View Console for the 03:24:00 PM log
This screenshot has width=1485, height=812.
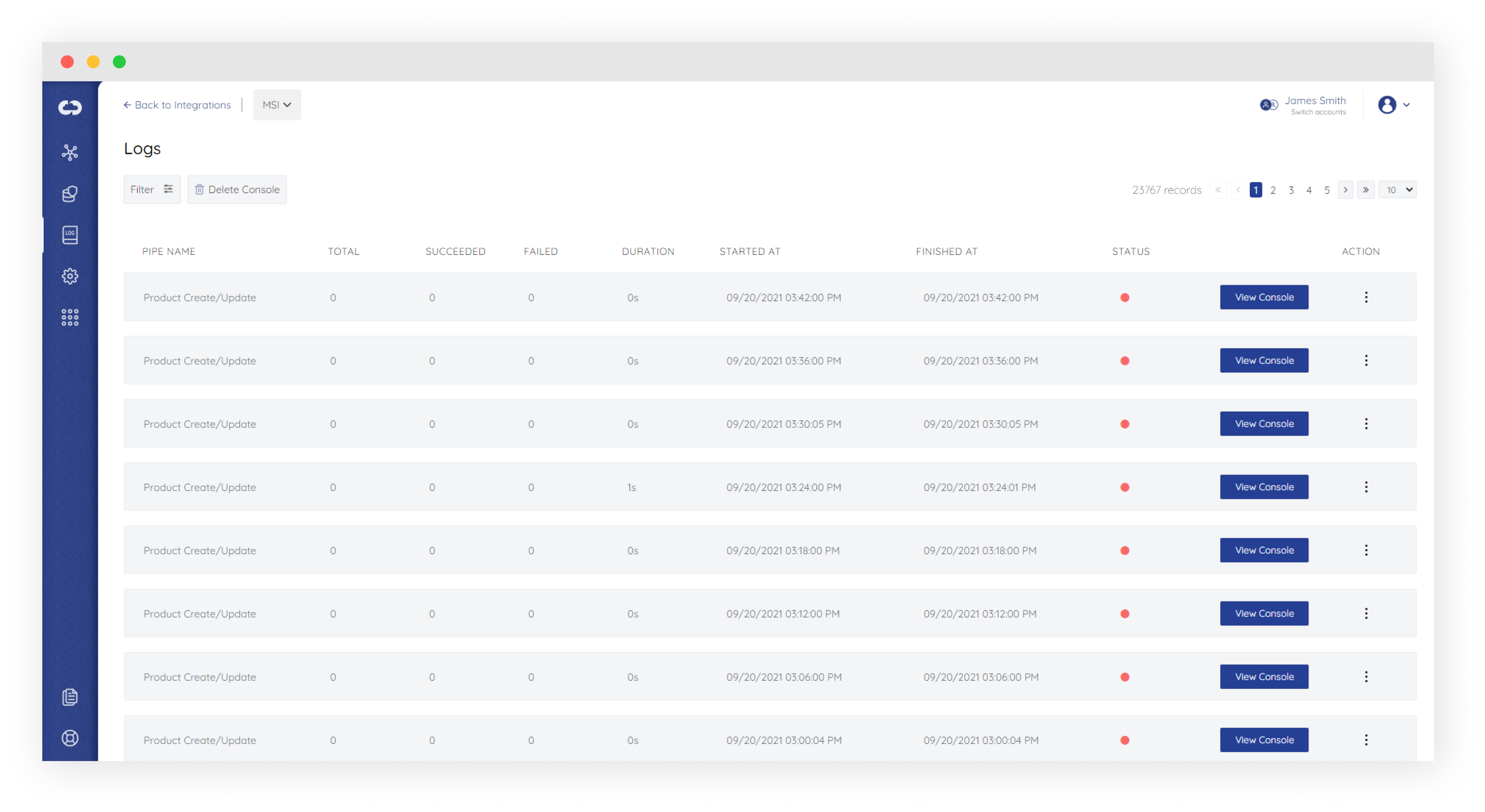pyautogui.click(x=1264, y=487)
